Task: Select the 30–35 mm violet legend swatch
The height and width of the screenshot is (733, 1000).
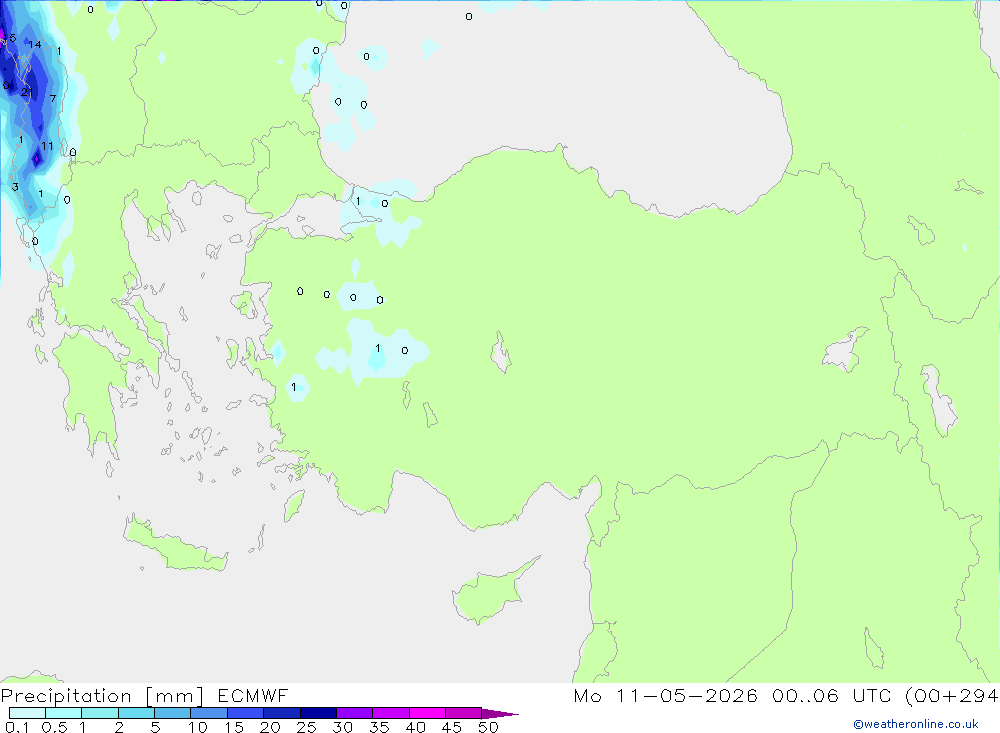Action: tap(354, 713)
